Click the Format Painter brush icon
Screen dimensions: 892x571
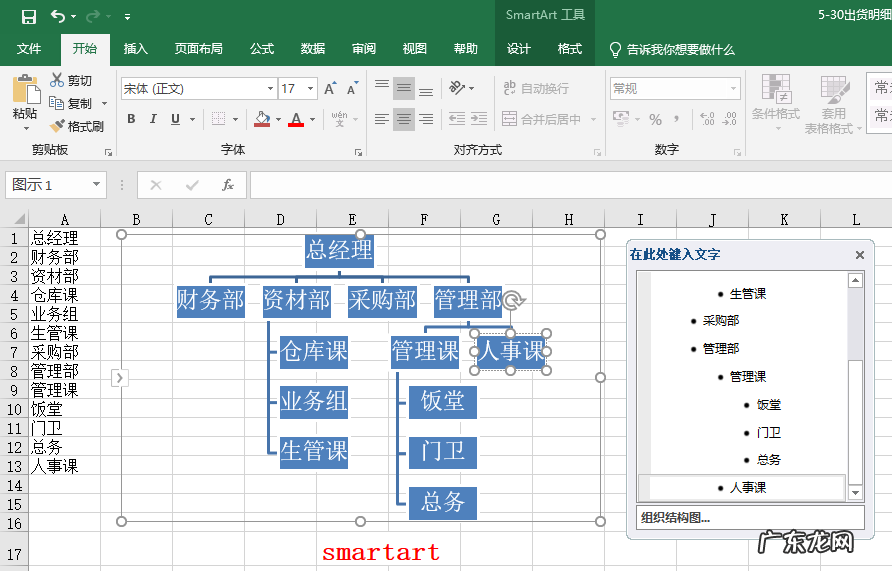tap(57, 126)
